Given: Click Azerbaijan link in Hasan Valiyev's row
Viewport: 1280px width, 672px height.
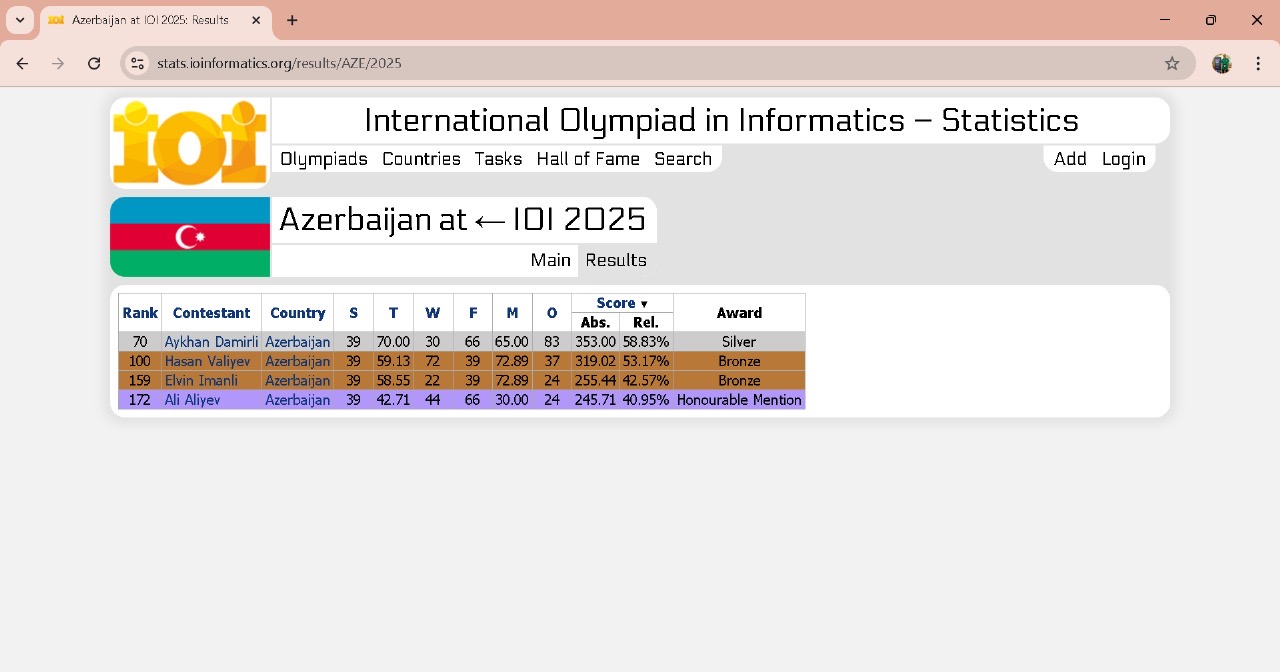Looking at the screenshot, I should pyautogui.click(x=297, y=361).
